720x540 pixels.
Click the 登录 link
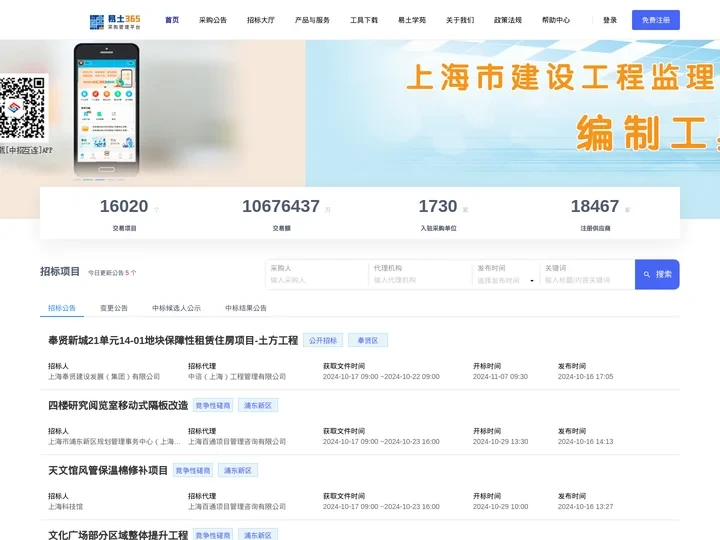click(610, 20)
